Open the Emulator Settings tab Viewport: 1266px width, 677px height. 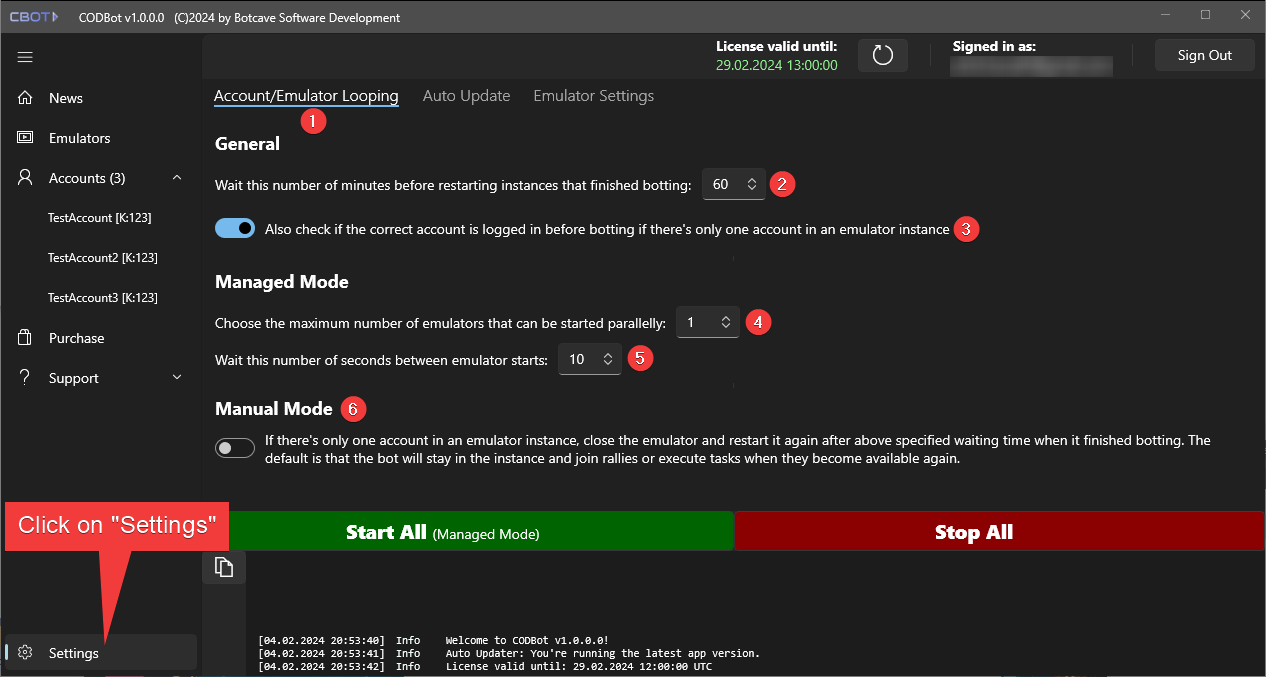point(593,96)
